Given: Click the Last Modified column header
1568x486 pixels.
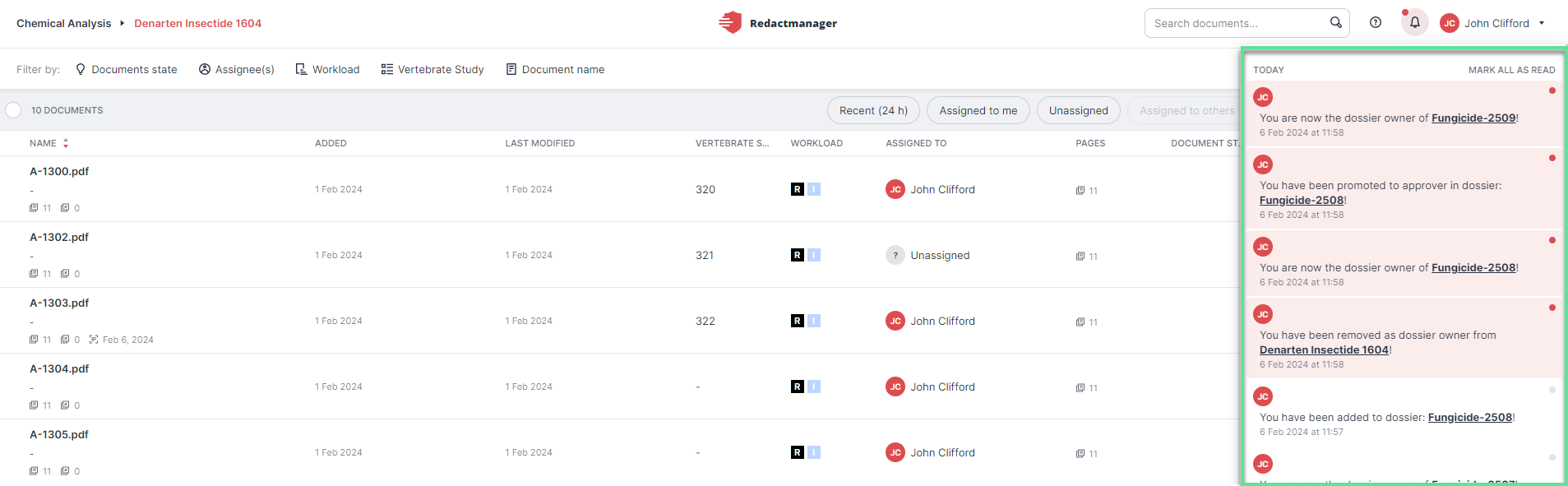Looking at the screenshot, I should tap(540, 143).
